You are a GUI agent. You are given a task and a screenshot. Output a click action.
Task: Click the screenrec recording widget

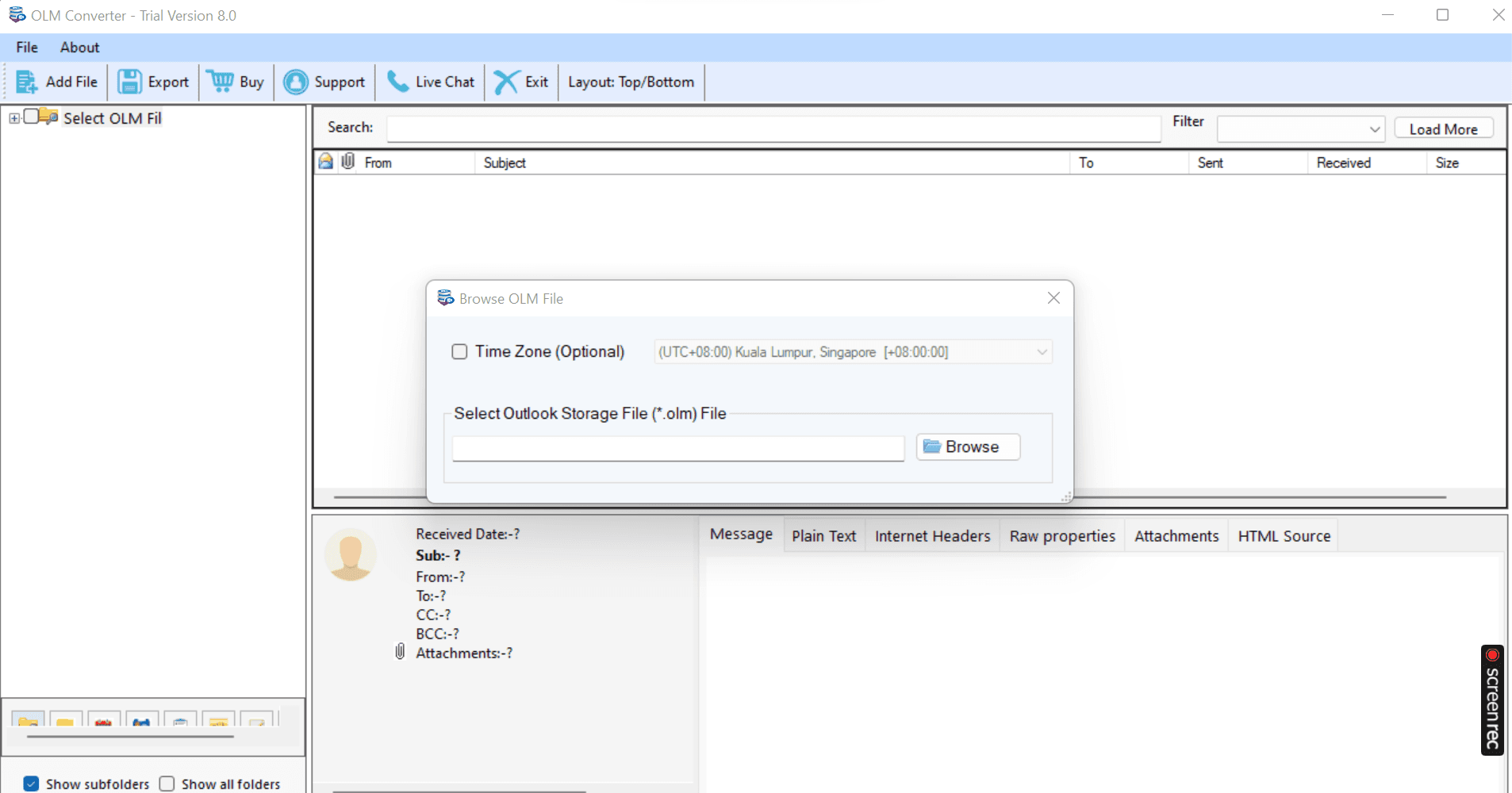[x=1492, y=700]
